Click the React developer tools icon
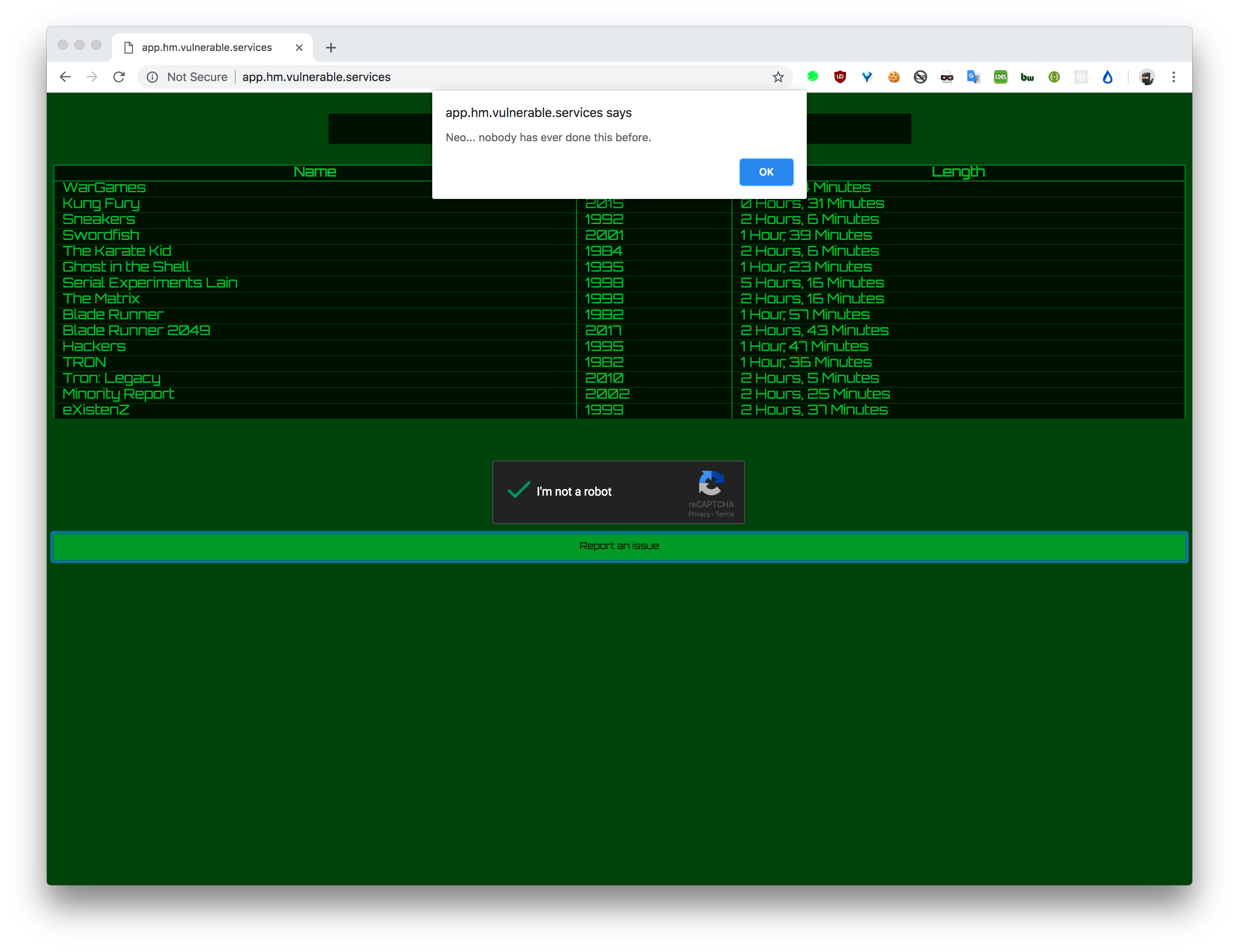1239x952 pixels. tap(1081, 77)
